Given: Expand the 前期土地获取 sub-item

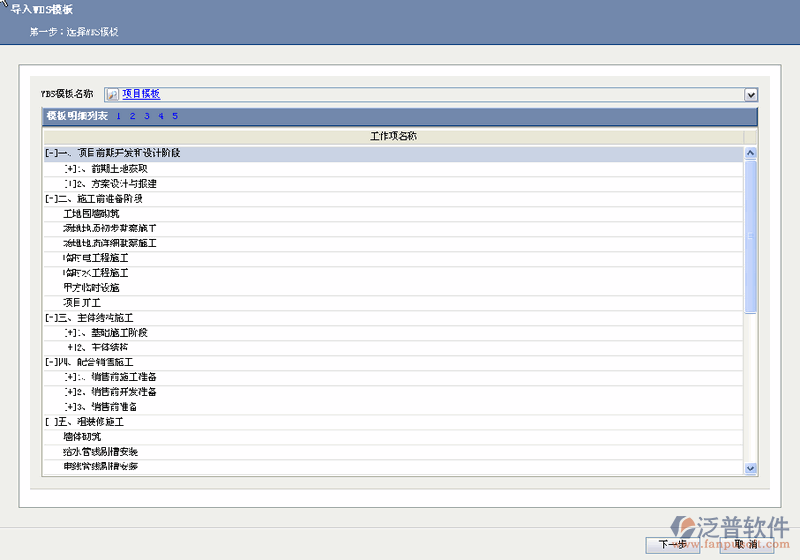Looking at the screenshot, I should pos(69,169).
